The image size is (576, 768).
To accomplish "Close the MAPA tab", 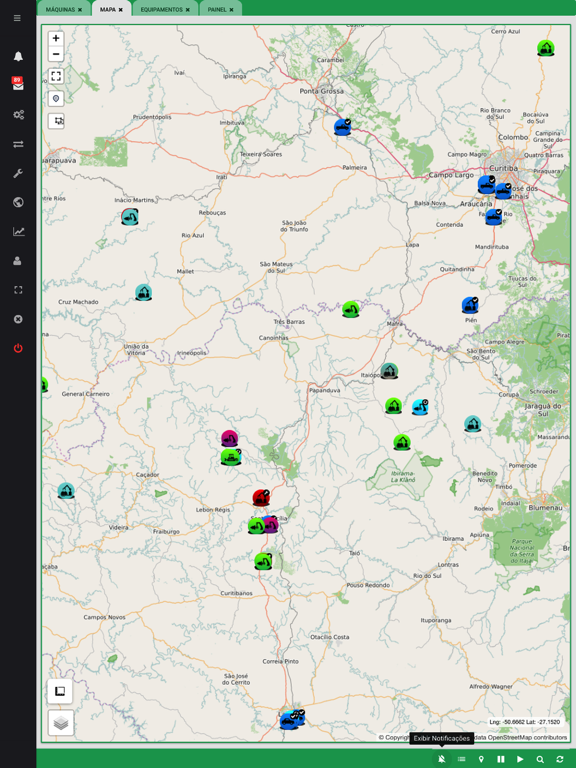I will [120, 10].
